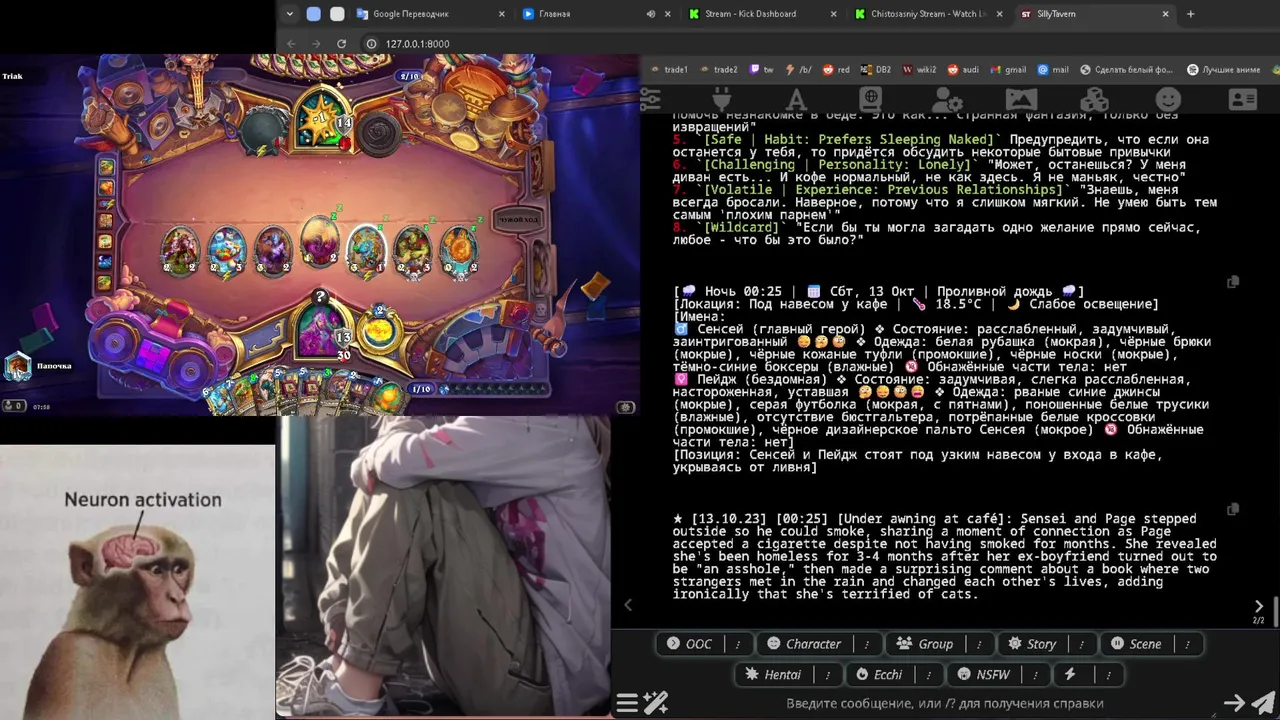
Task: Open persona management smiley icon
Action: tap(1168, 99)
